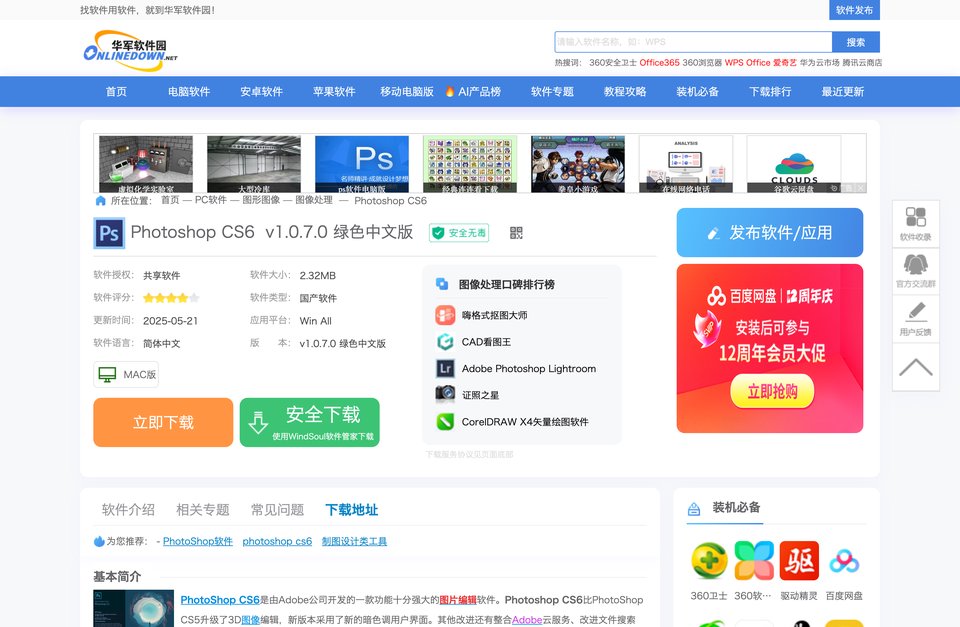Open the photoshop cs6 recommendation link

(x=277, y=541)
